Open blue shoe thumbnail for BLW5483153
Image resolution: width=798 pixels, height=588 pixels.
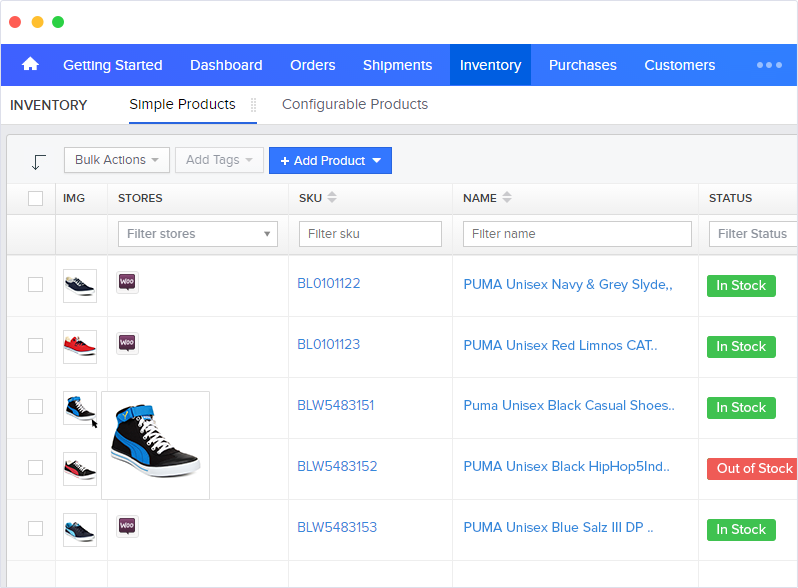coord(80,530)
